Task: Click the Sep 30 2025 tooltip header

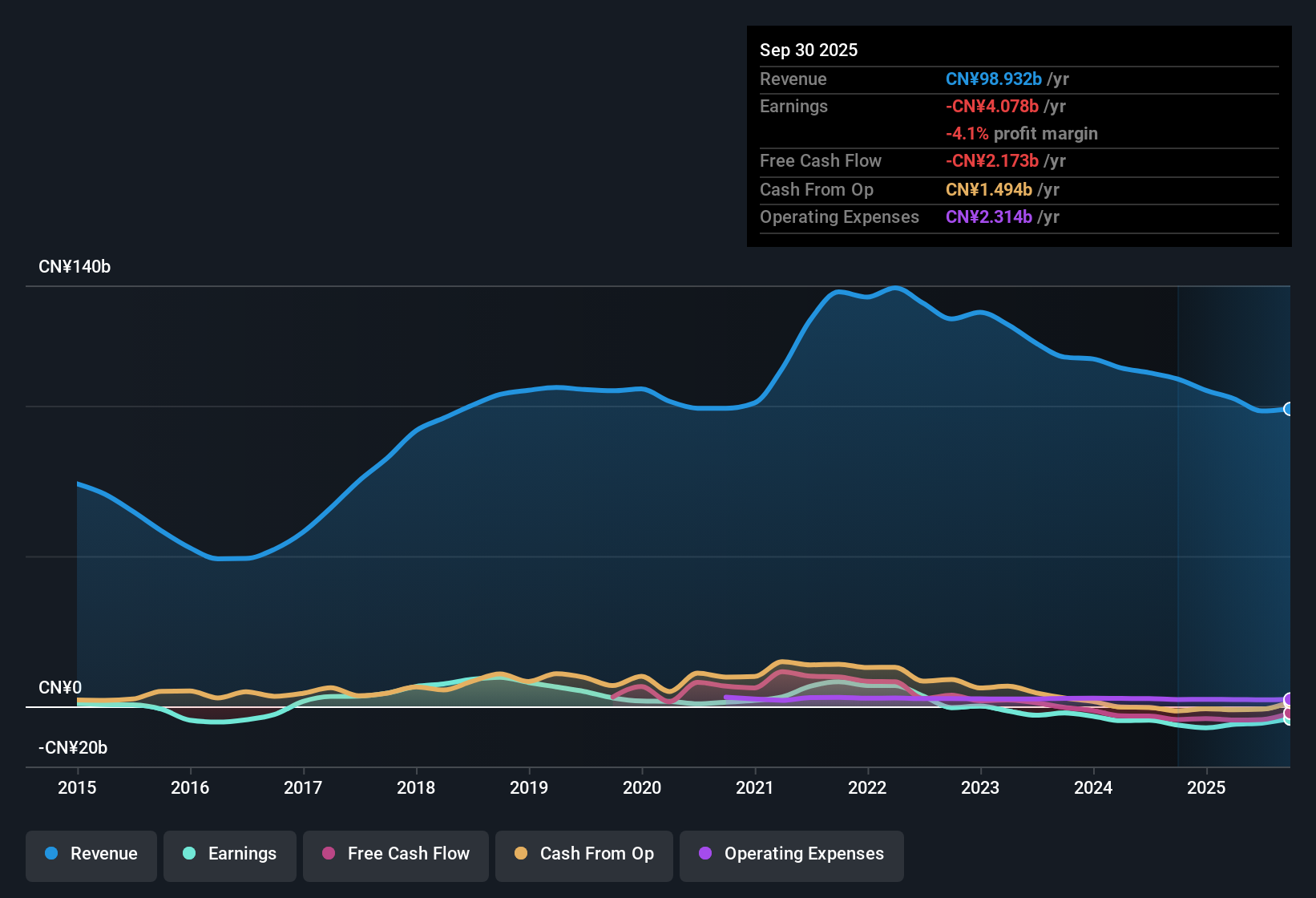Action: (x=809, y=50)
